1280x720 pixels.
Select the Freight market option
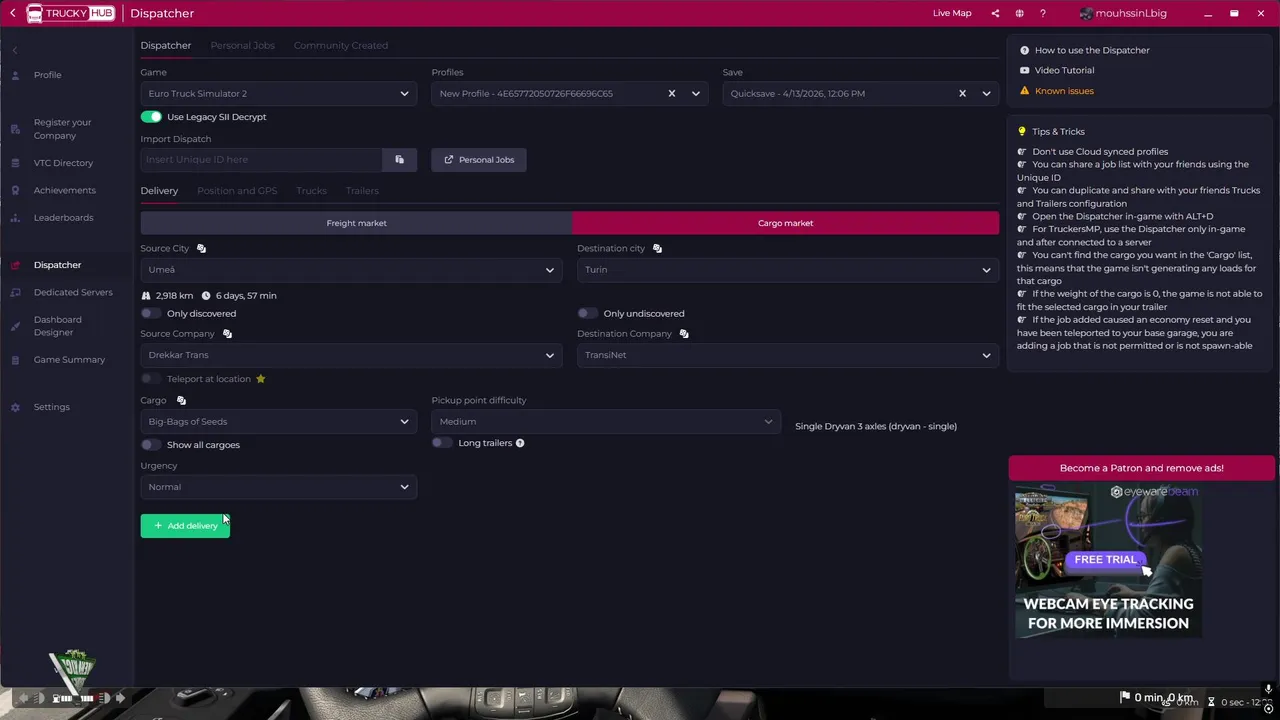[356, 223]
